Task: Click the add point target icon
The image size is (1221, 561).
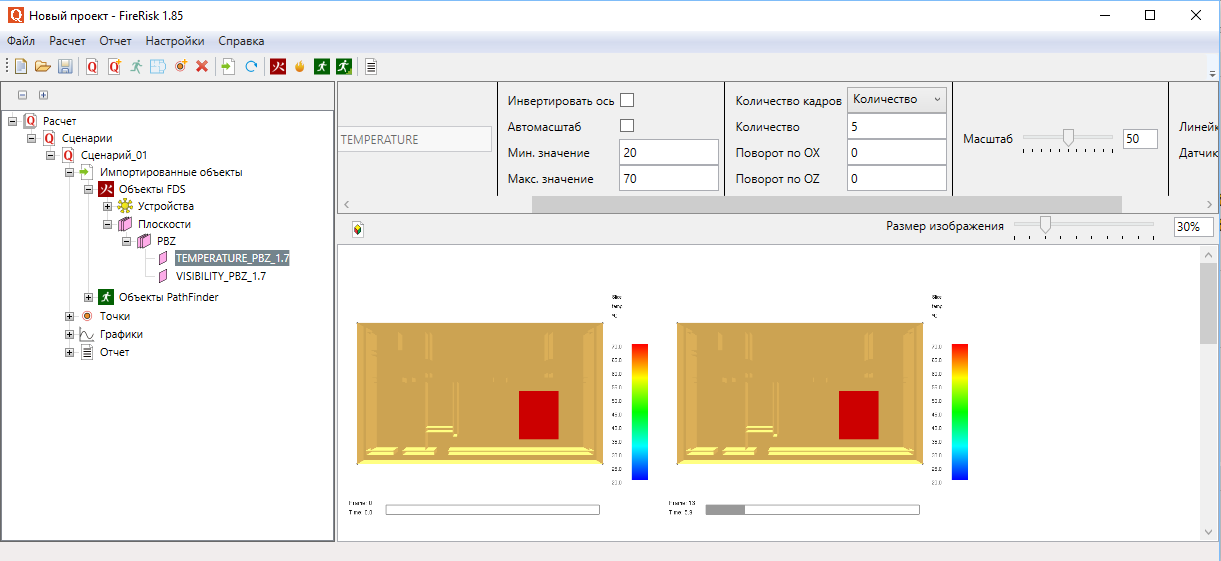Action: coord(180,67)
